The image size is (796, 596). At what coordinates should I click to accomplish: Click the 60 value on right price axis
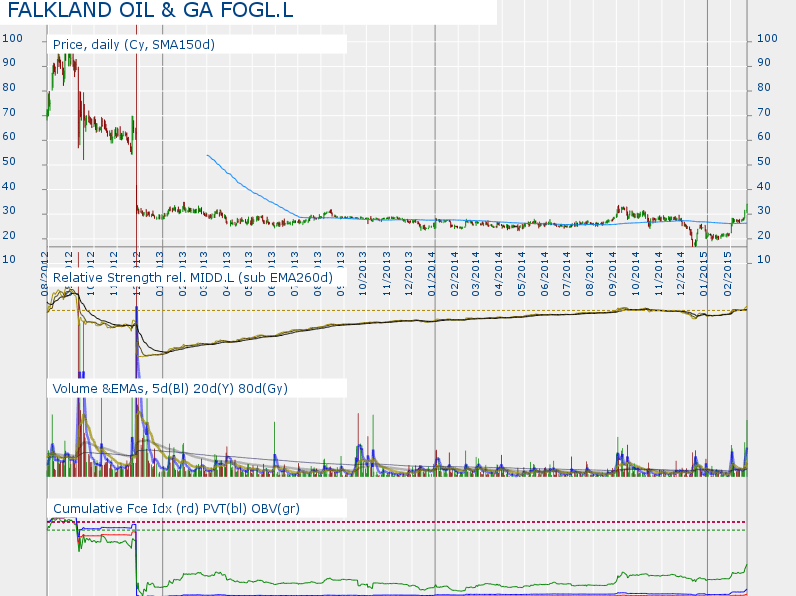coord(764,137)
